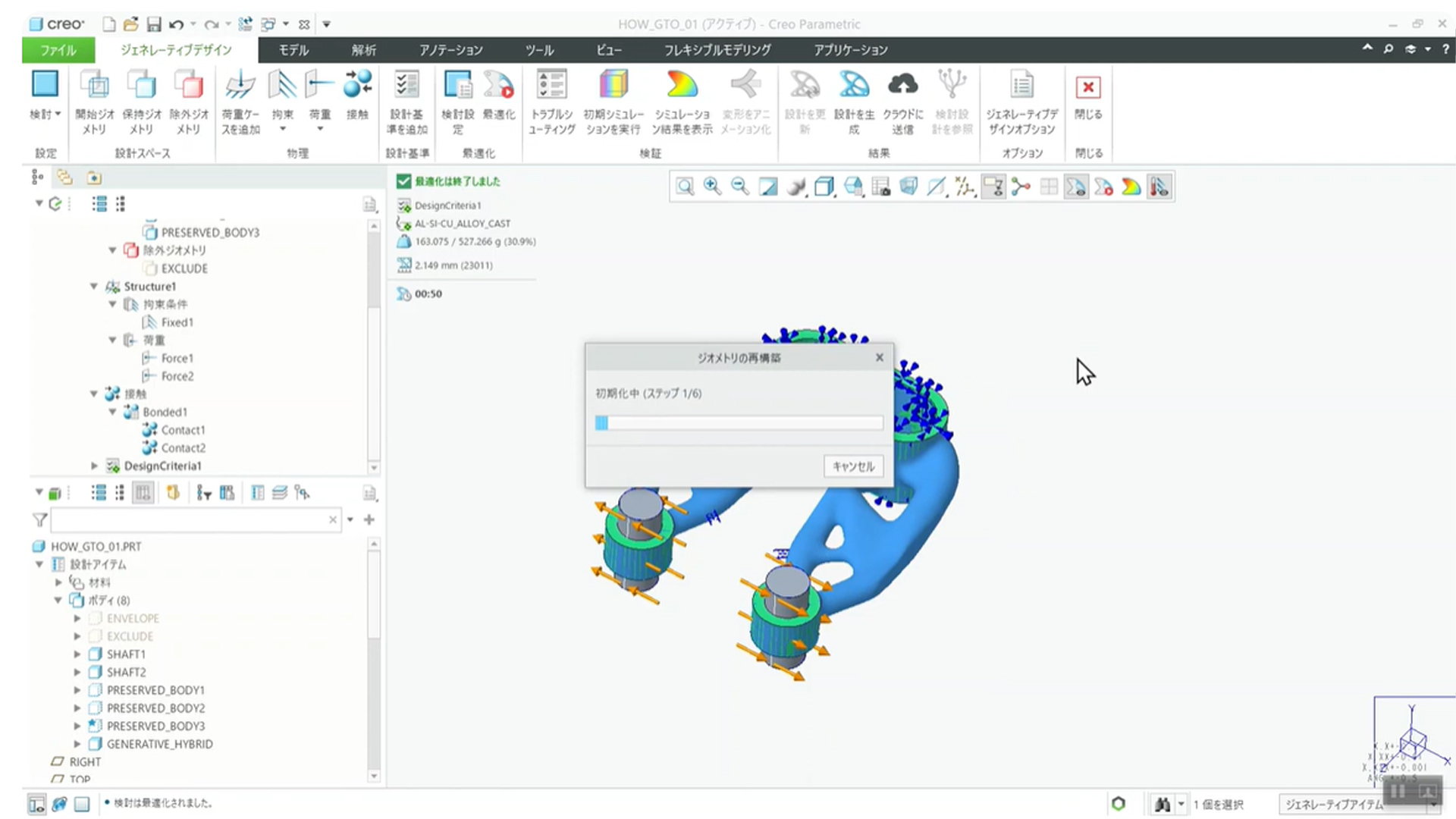Click the zoom in magnifier in graphics toolbar
This screenshot has height=819, width=1456.
pos(711,187)
